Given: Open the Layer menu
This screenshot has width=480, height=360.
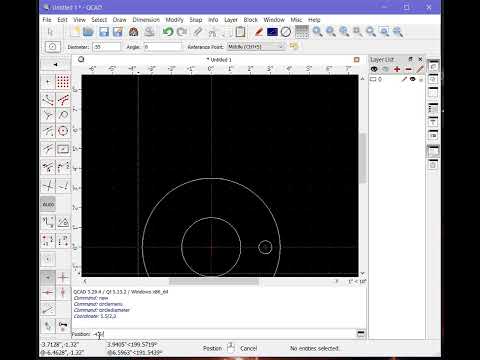Looking at the screenshot, I should tap(231, 20).
